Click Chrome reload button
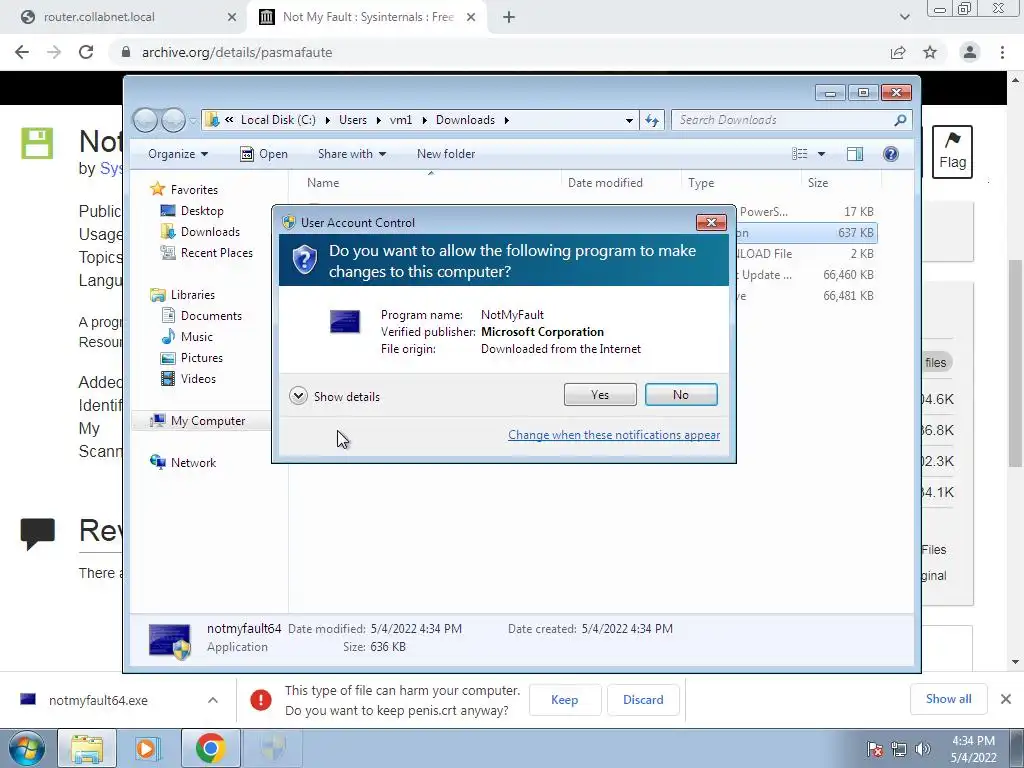 coord(86,52)
